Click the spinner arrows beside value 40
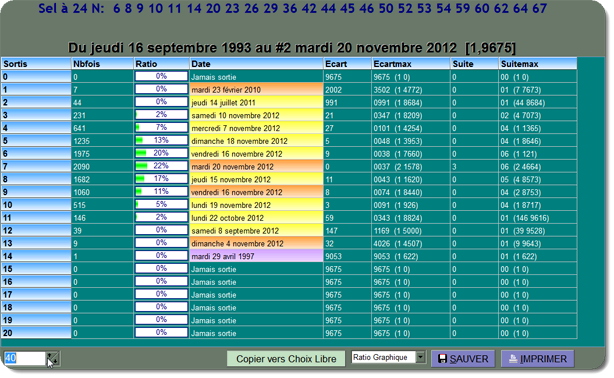This screenshot has height=378, width=614. [52, 358]
